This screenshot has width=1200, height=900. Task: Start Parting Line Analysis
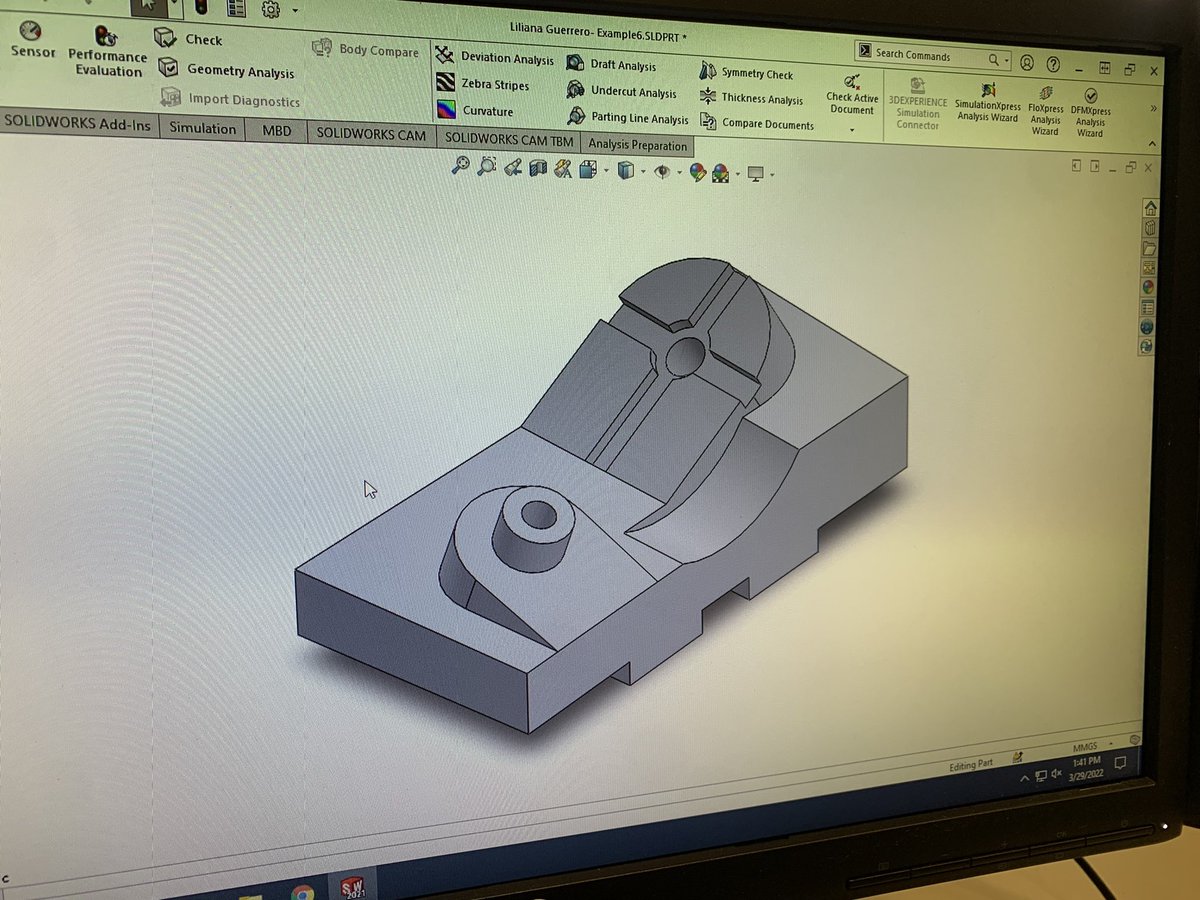[x=627, y=117]
